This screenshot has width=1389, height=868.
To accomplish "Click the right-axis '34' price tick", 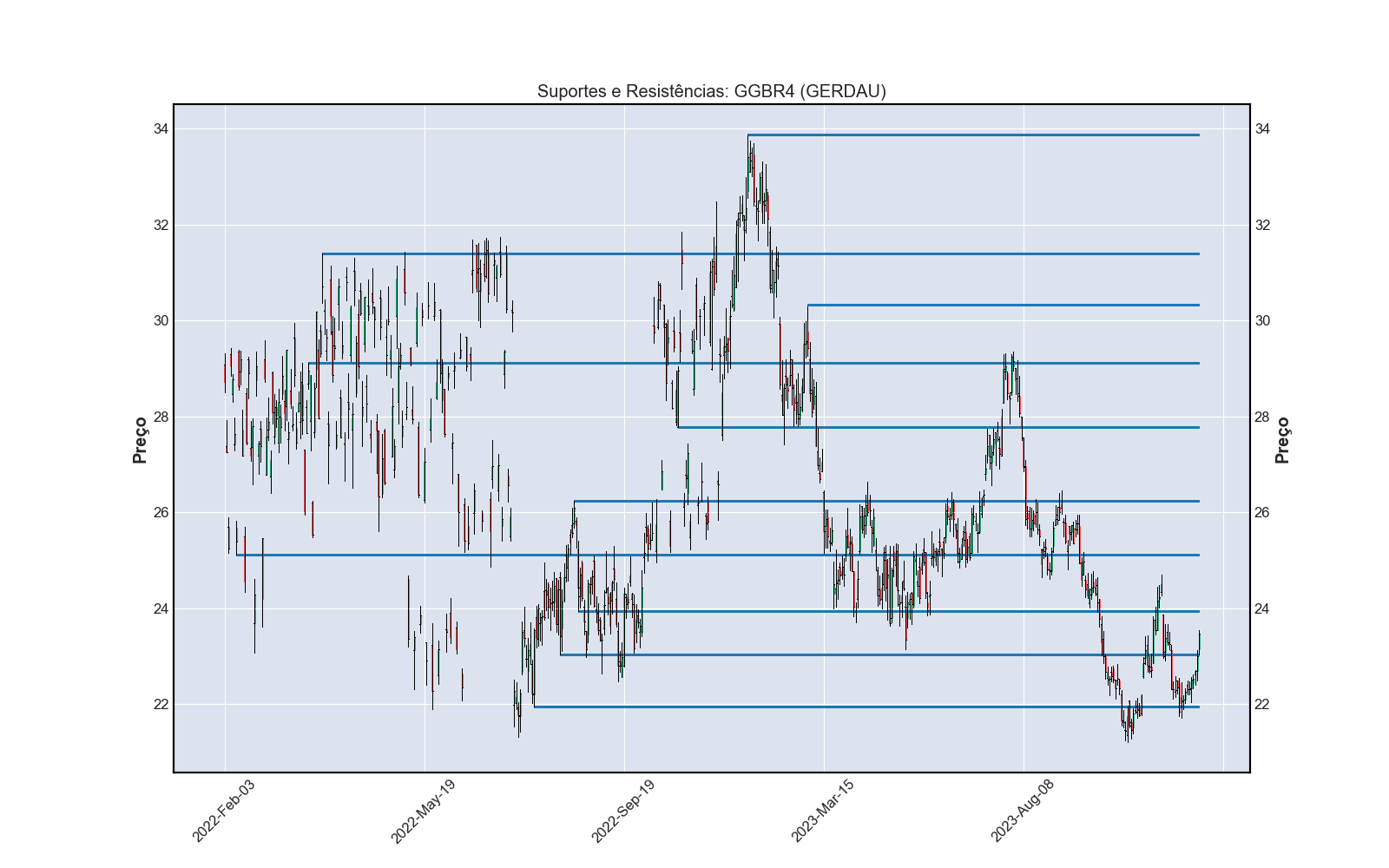I will click(x=1262, y=129).
